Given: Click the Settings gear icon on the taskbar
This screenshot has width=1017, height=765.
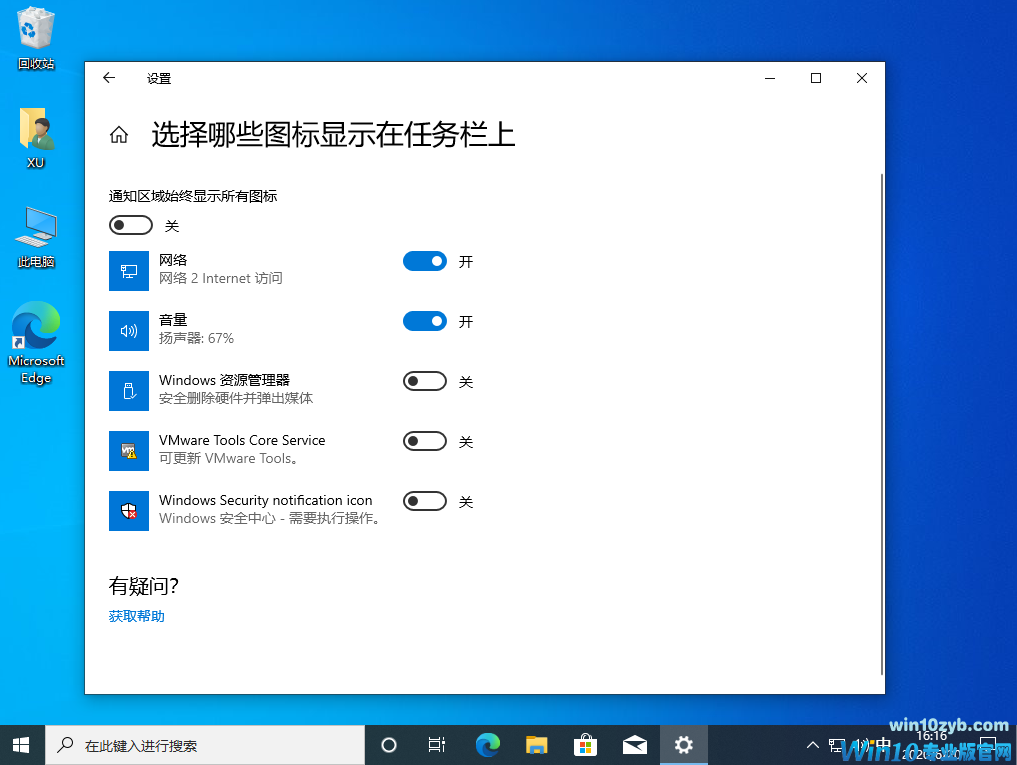Looking at the screenshot, I should (x=684, y=744).
